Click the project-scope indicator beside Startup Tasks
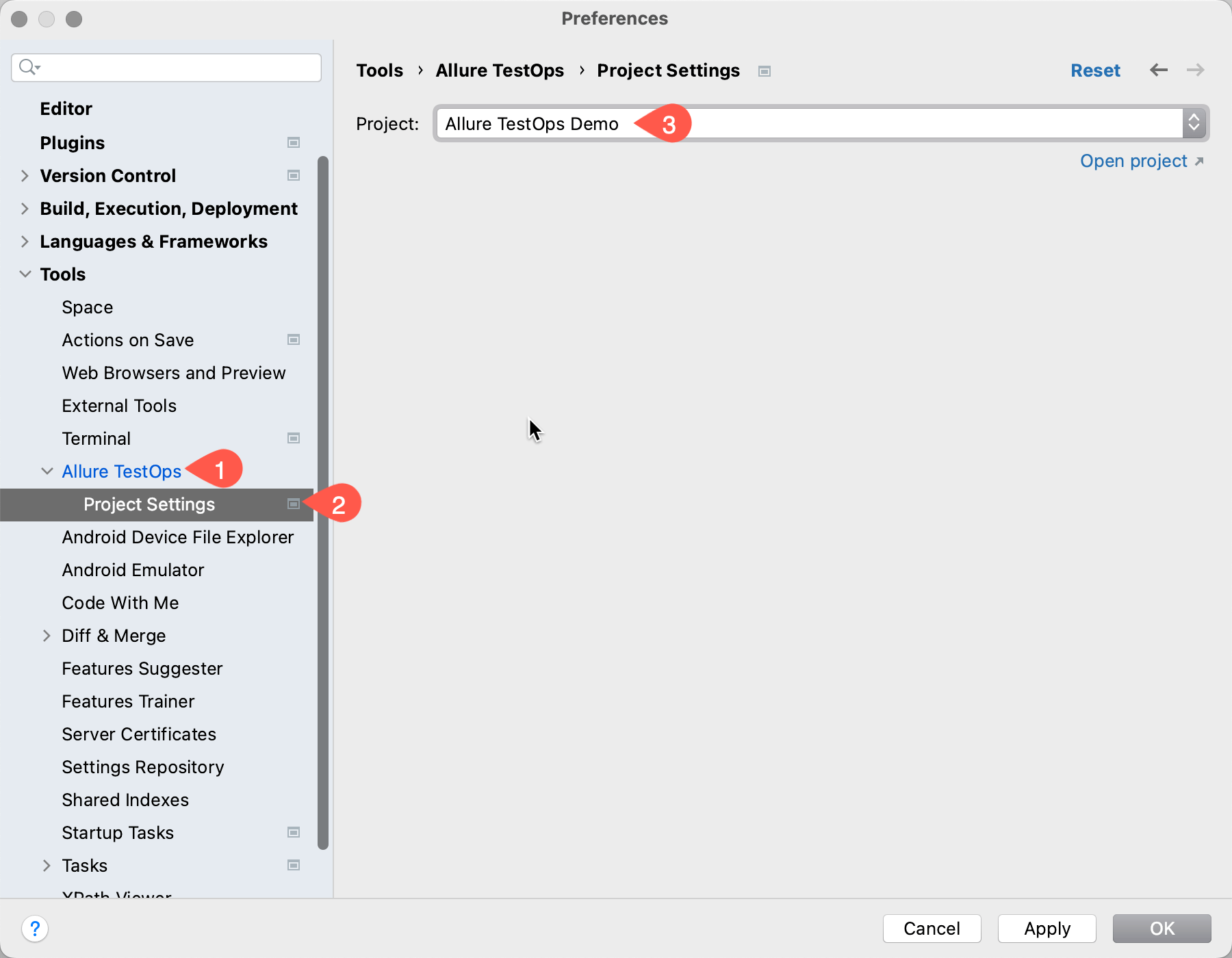The width and height of the screenshot is (1232, 958). click(x=294, y=832)
